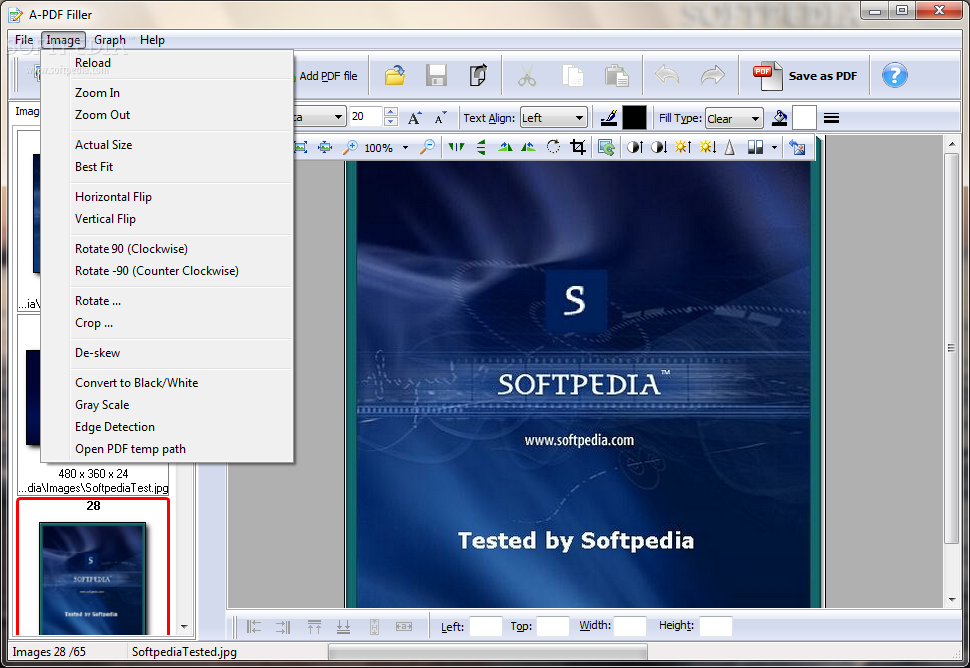Viewport: 970px width, 668px height.
Task: Click the thumbnail list scroll down arrow
Action: [x=184, y=627]
